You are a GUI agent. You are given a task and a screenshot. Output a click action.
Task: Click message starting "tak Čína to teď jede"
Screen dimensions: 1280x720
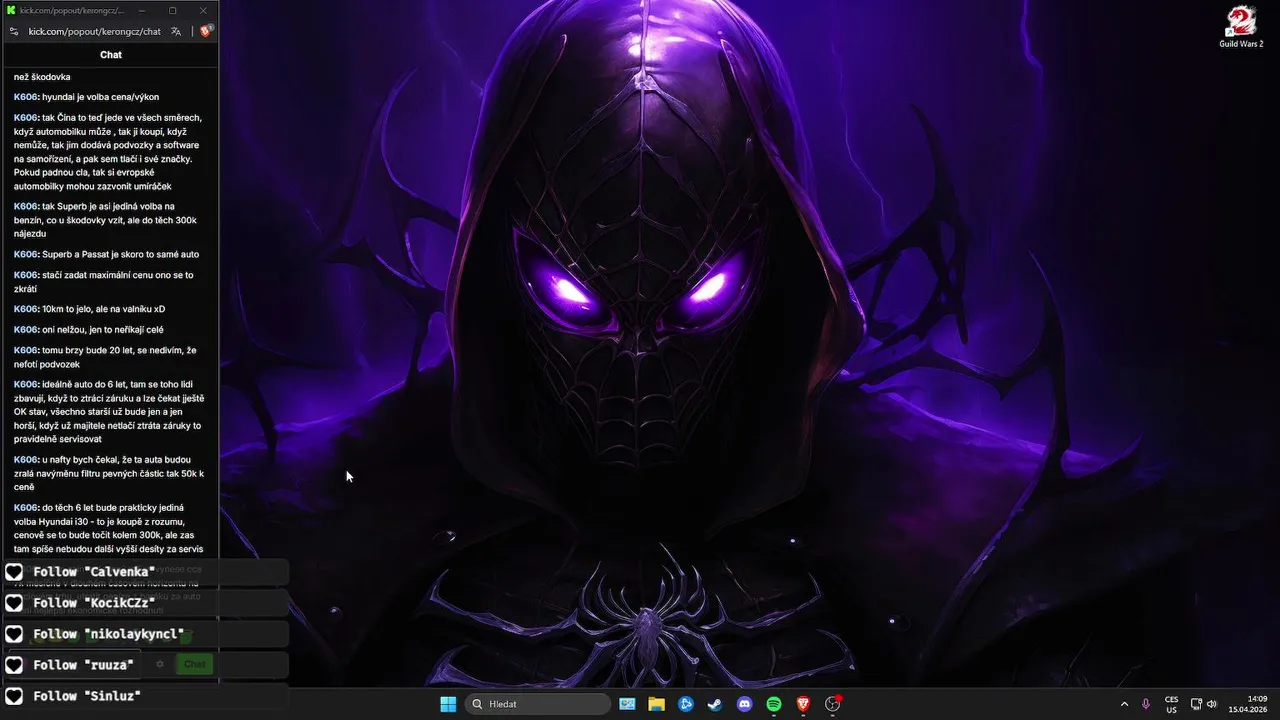click(x=108, y=152)
